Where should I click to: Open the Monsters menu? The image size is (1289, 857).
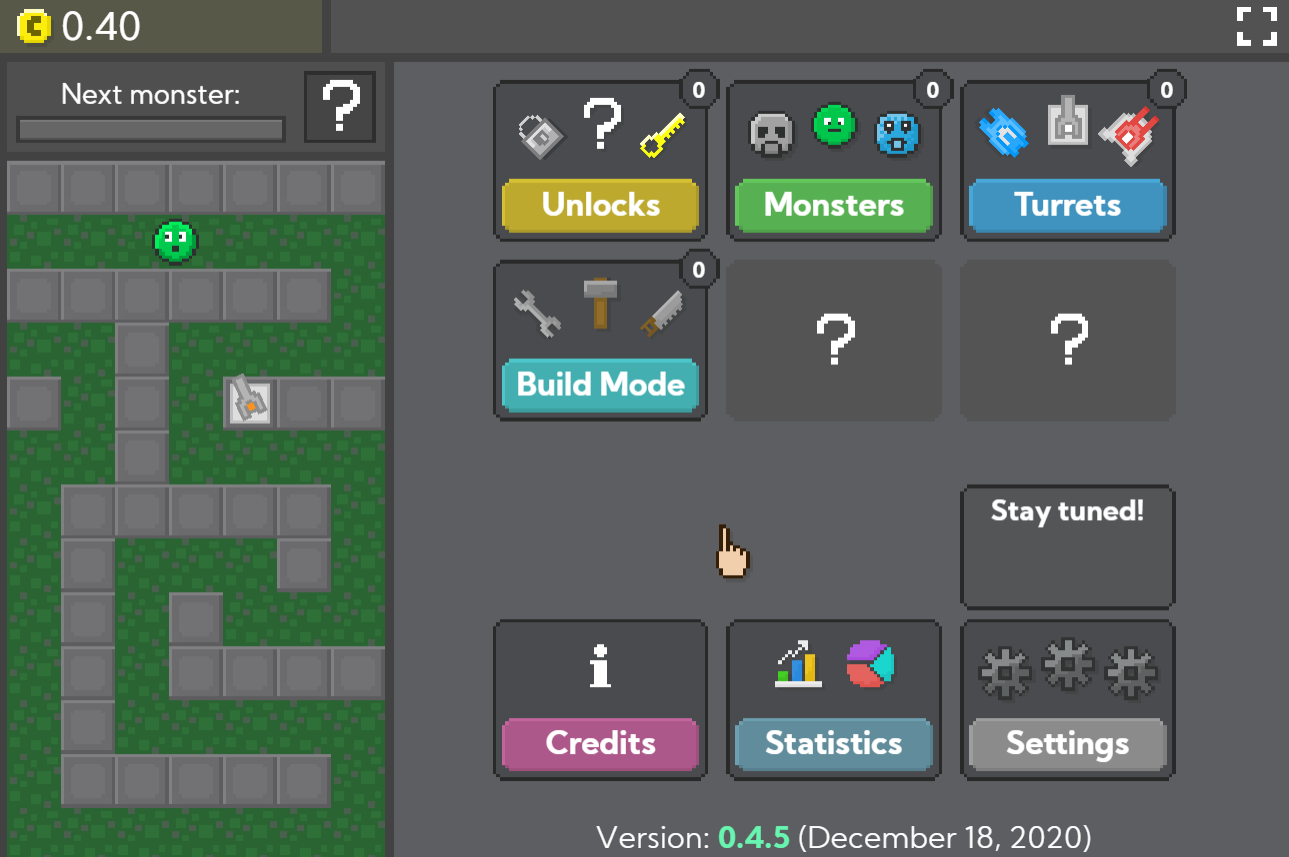pyautogui.click(x=834, y=205)
